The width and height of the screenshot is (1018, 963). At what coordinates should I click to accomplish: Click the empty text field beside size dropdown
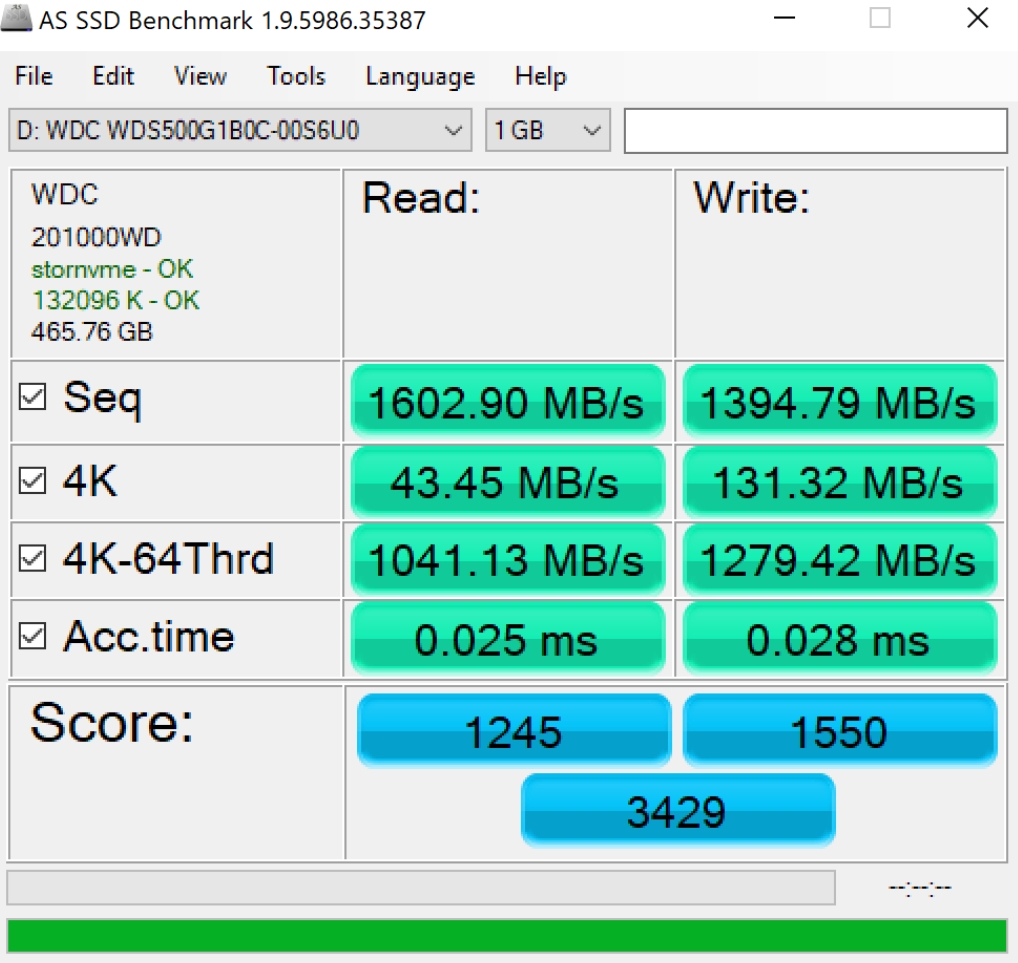[815, 131]
